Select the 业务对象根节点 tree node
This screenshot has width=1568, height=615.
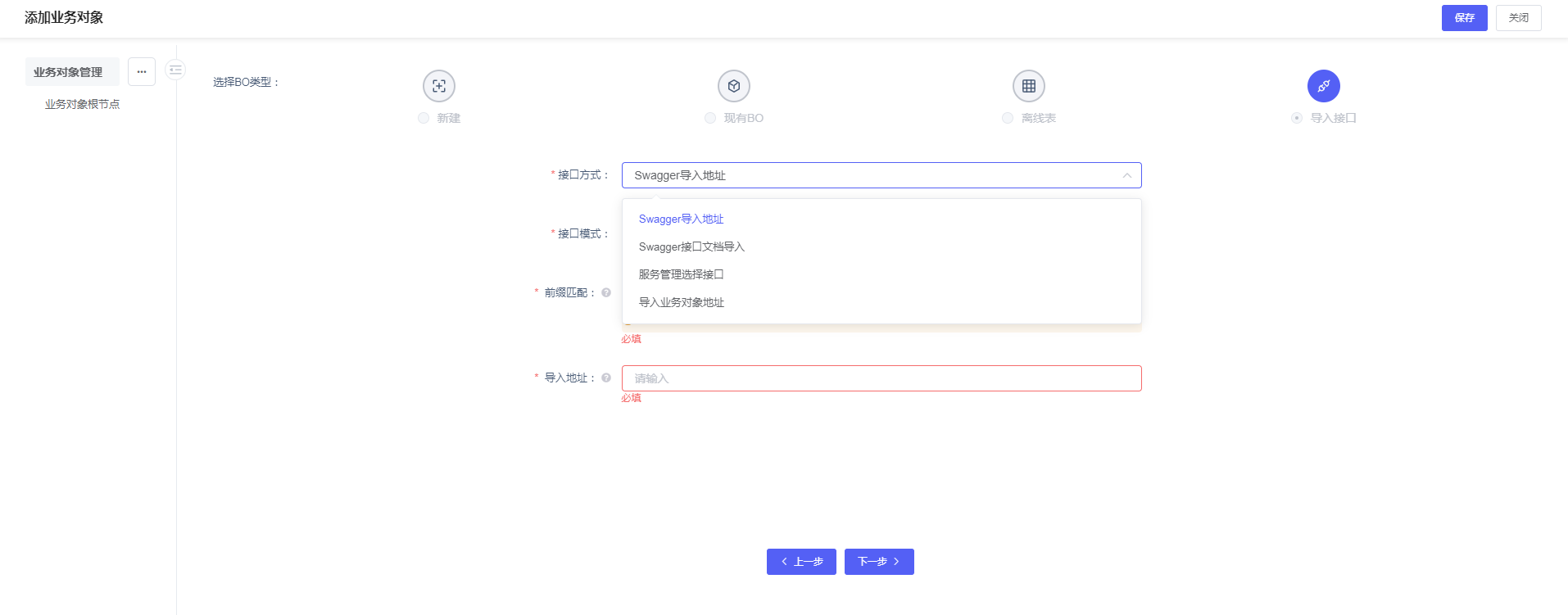click(82, 104)
